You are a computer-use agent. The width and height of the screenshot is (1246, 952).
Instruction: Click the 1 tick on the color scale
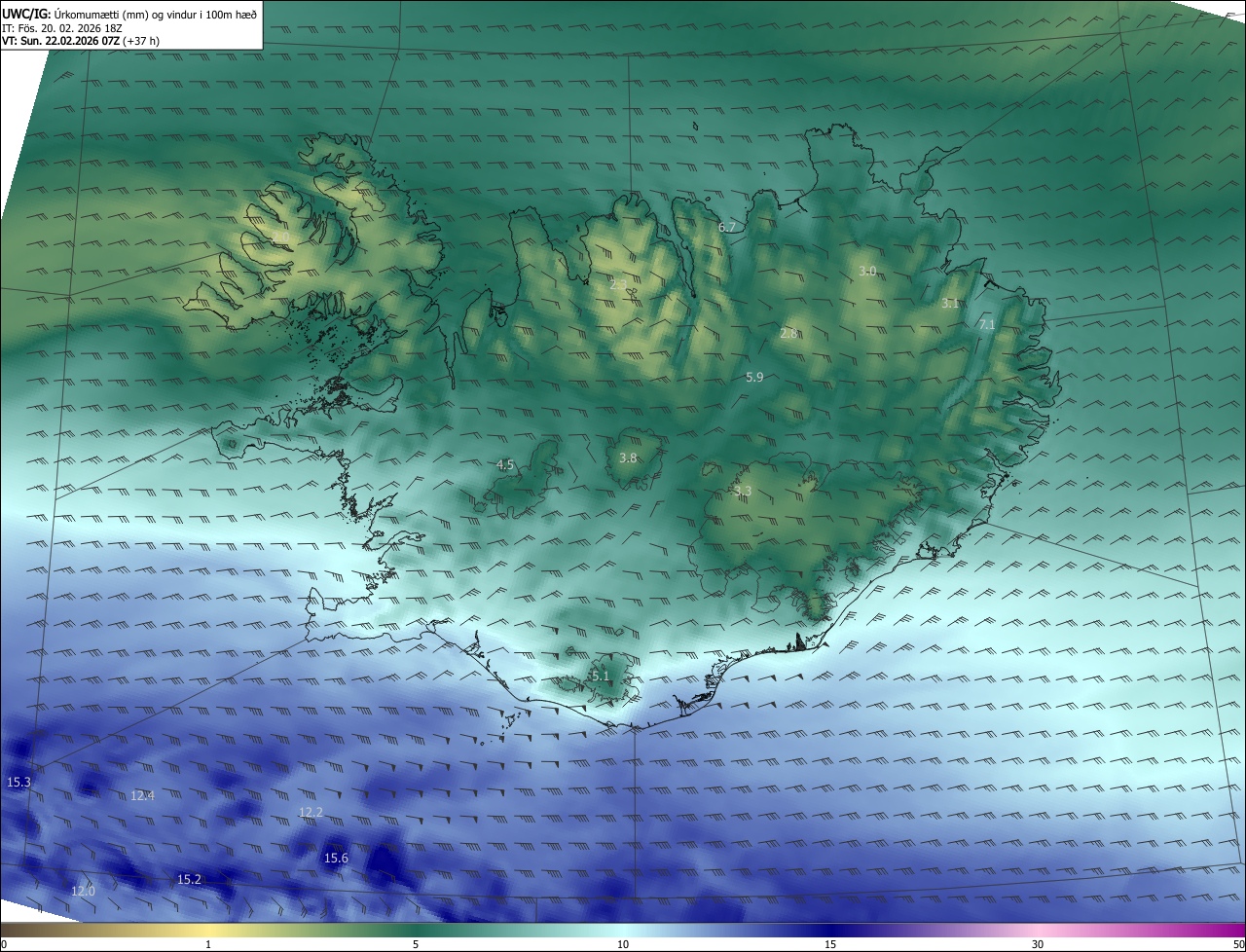coord(208,944)
